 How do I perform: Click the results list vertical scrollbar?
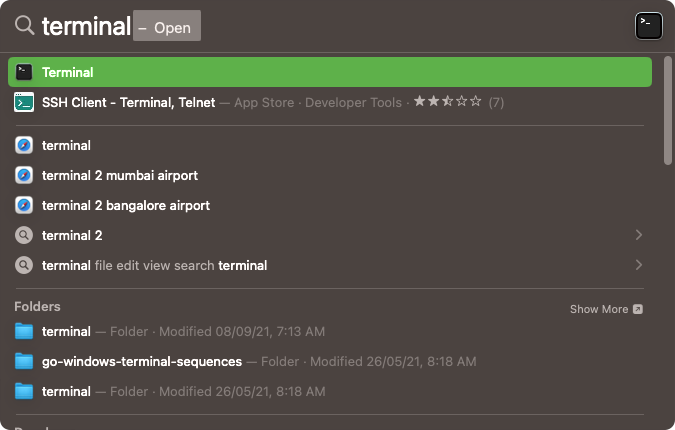click(x=668, y=111)
